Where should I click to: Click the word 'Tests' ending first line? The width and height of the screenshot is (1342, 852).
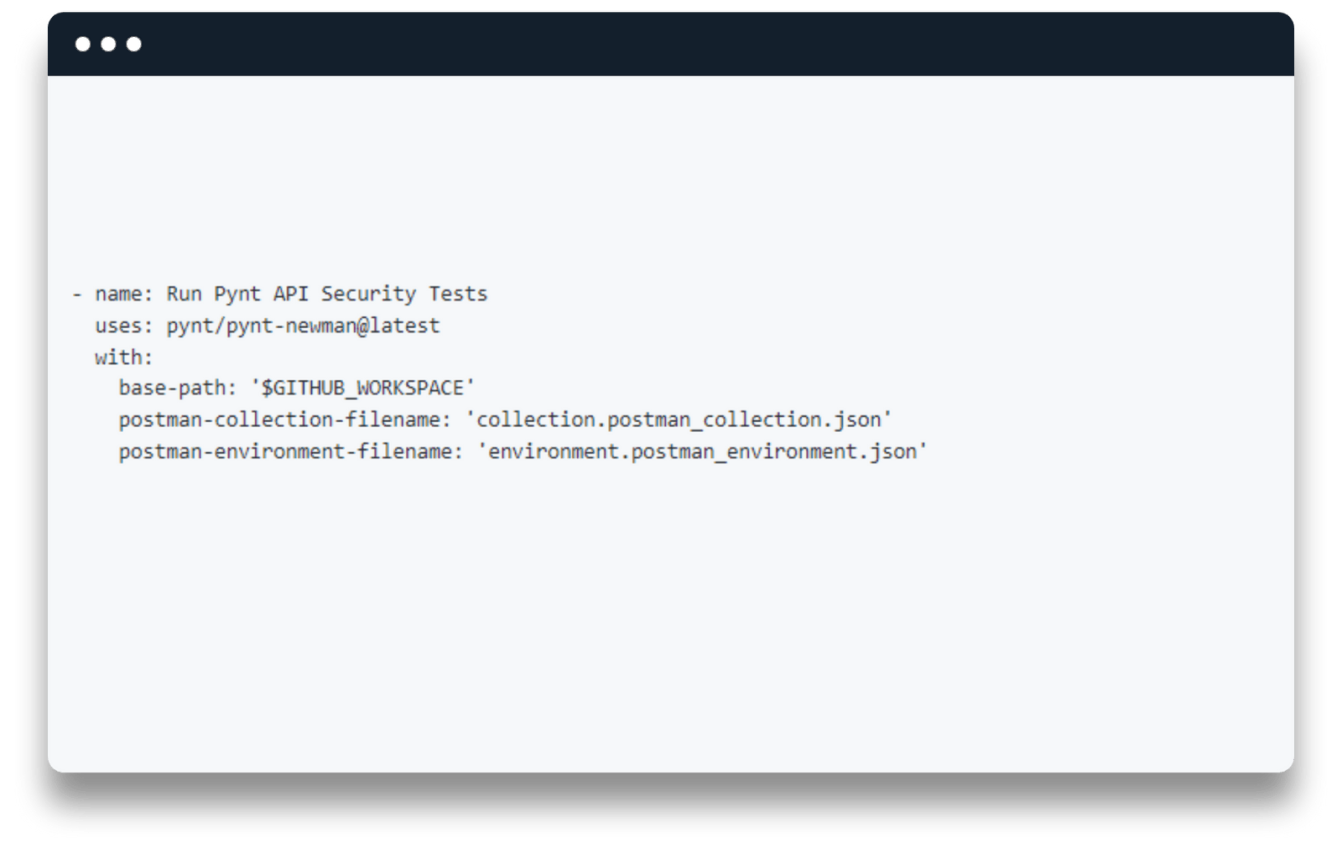point(458,294)
